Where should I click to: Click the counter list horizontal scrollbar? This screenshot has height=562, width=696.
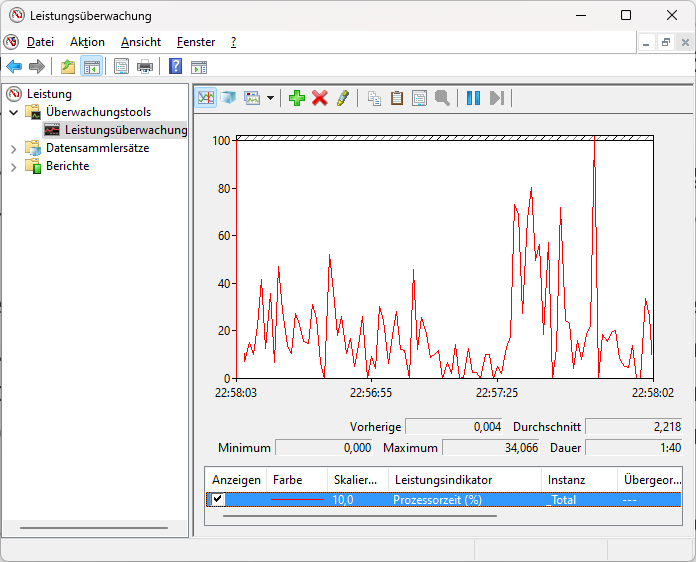click(360, 516)
